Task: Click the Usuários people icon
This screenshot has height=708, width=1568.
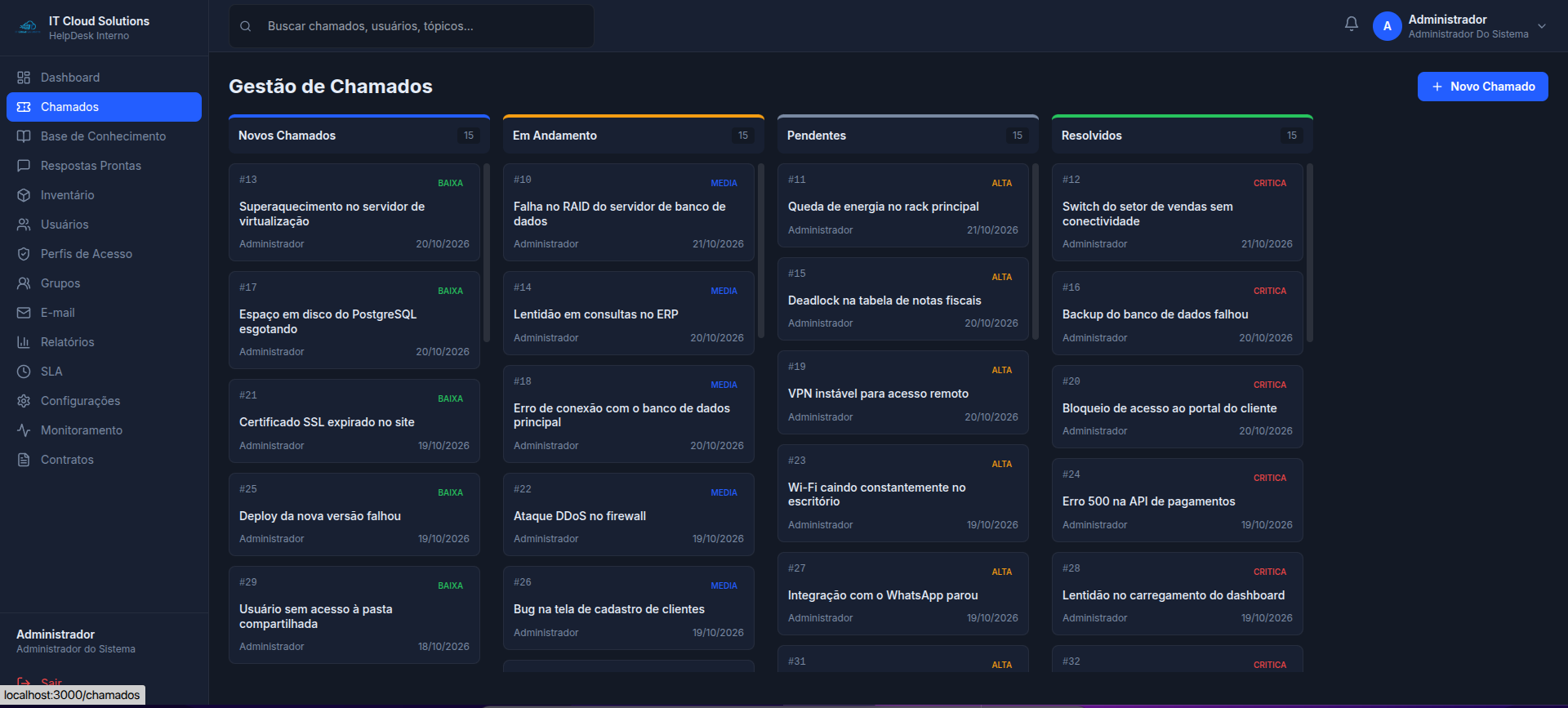Action: tap(24, 225)
